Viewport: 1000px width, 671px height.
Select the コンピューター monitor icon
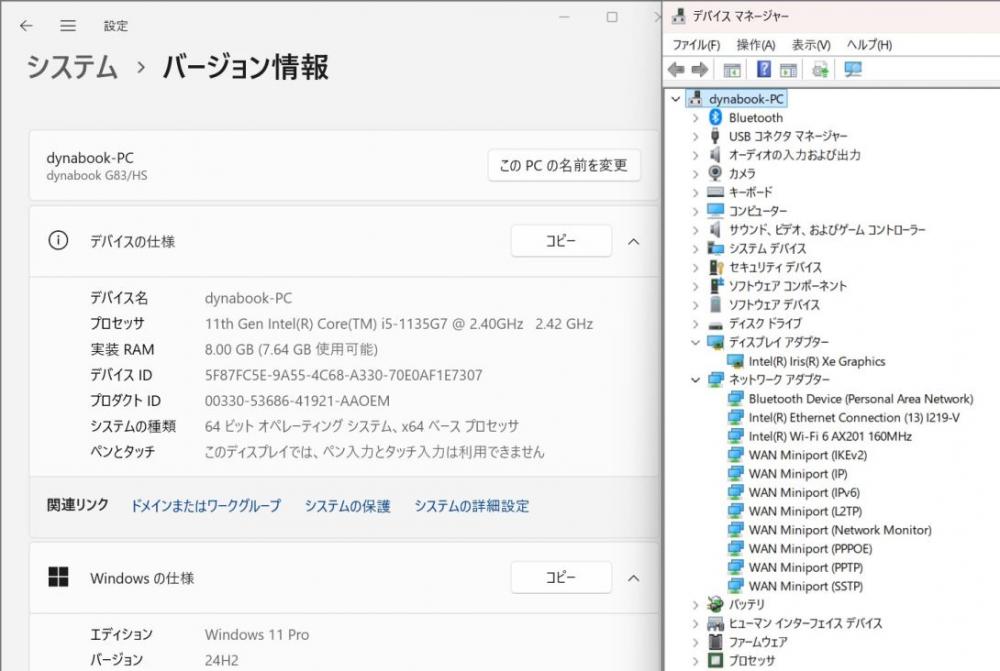tap(716, 210)
